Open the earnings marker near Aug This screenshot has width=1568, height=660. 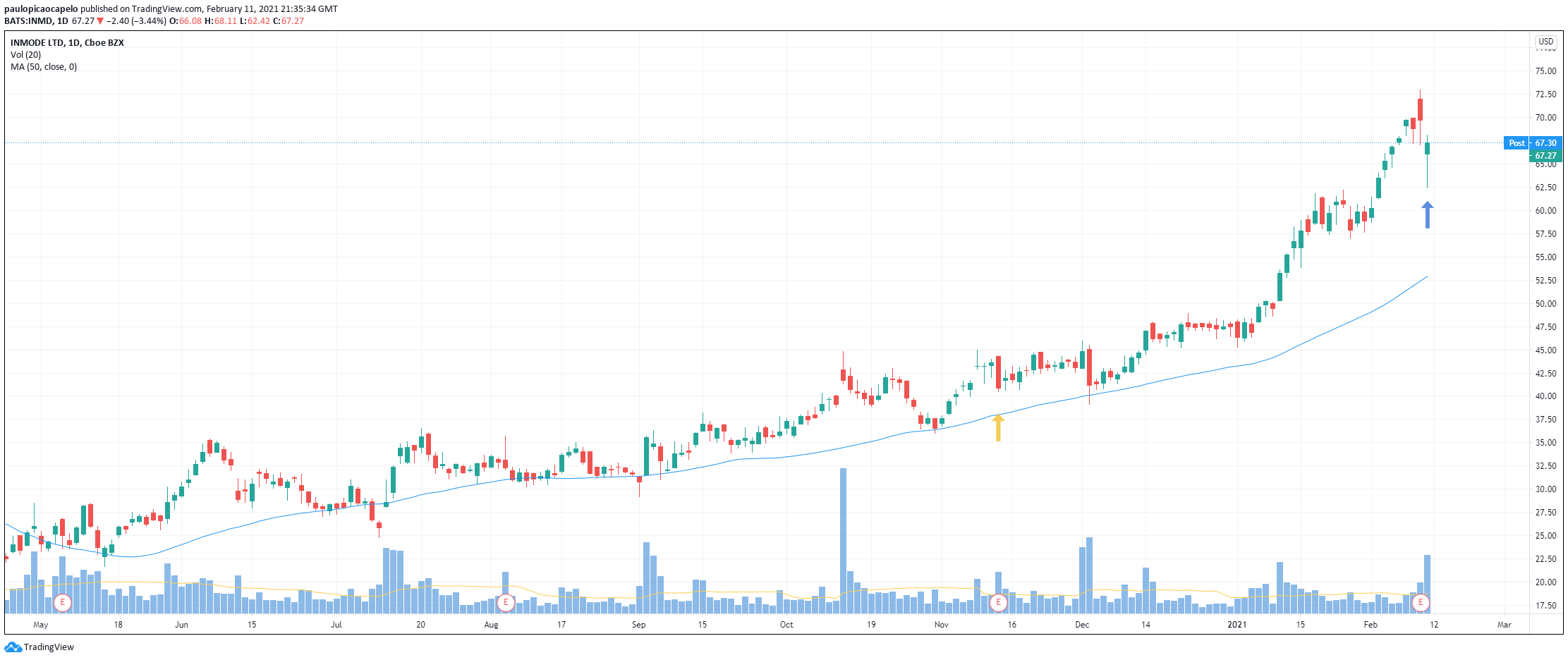tap(505, 603)
